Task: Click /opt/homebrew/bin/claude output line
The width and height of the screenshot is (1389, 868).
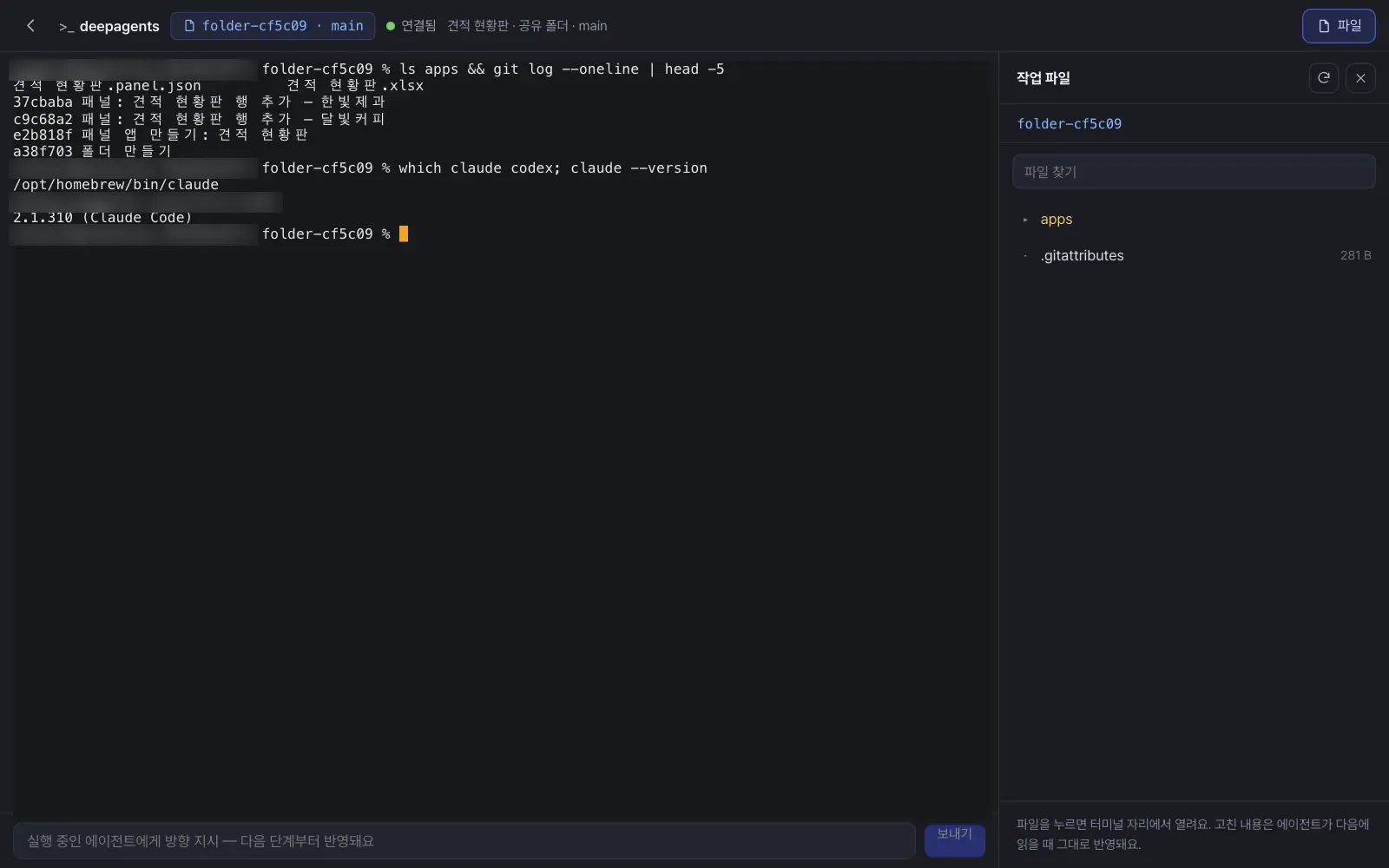Action: point(115,185)
